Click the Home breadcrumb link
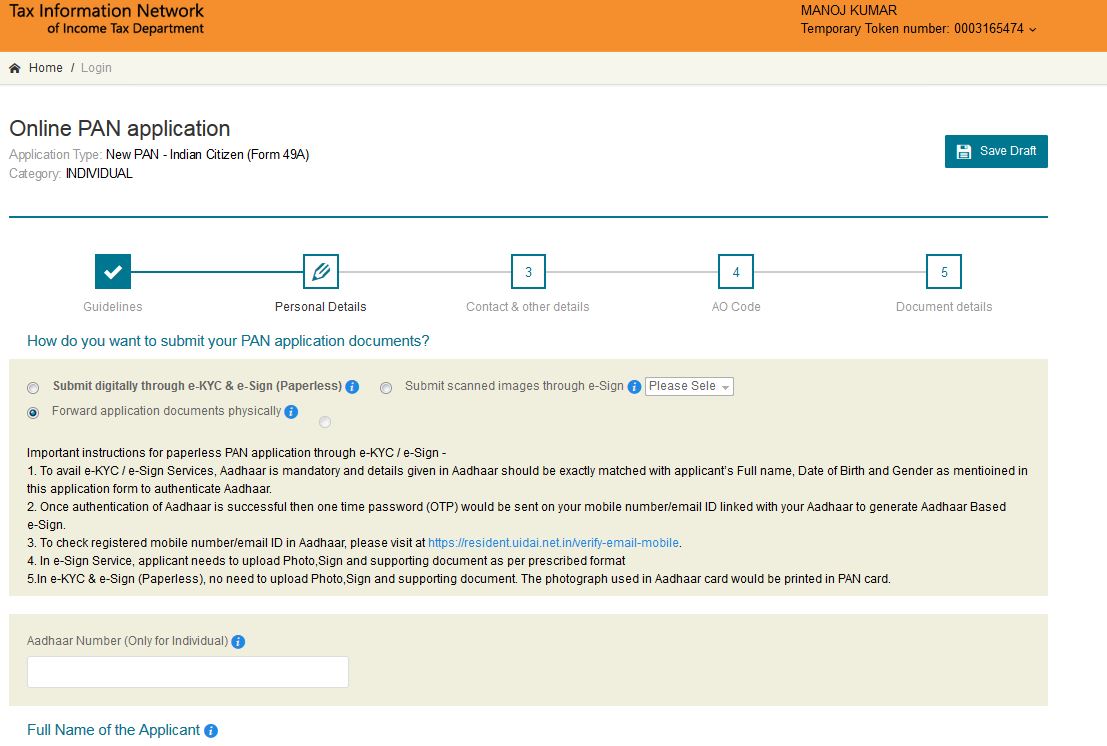The width and height of the screenshot is (1107, 746). pyautogui.click(x=46, y=68)
